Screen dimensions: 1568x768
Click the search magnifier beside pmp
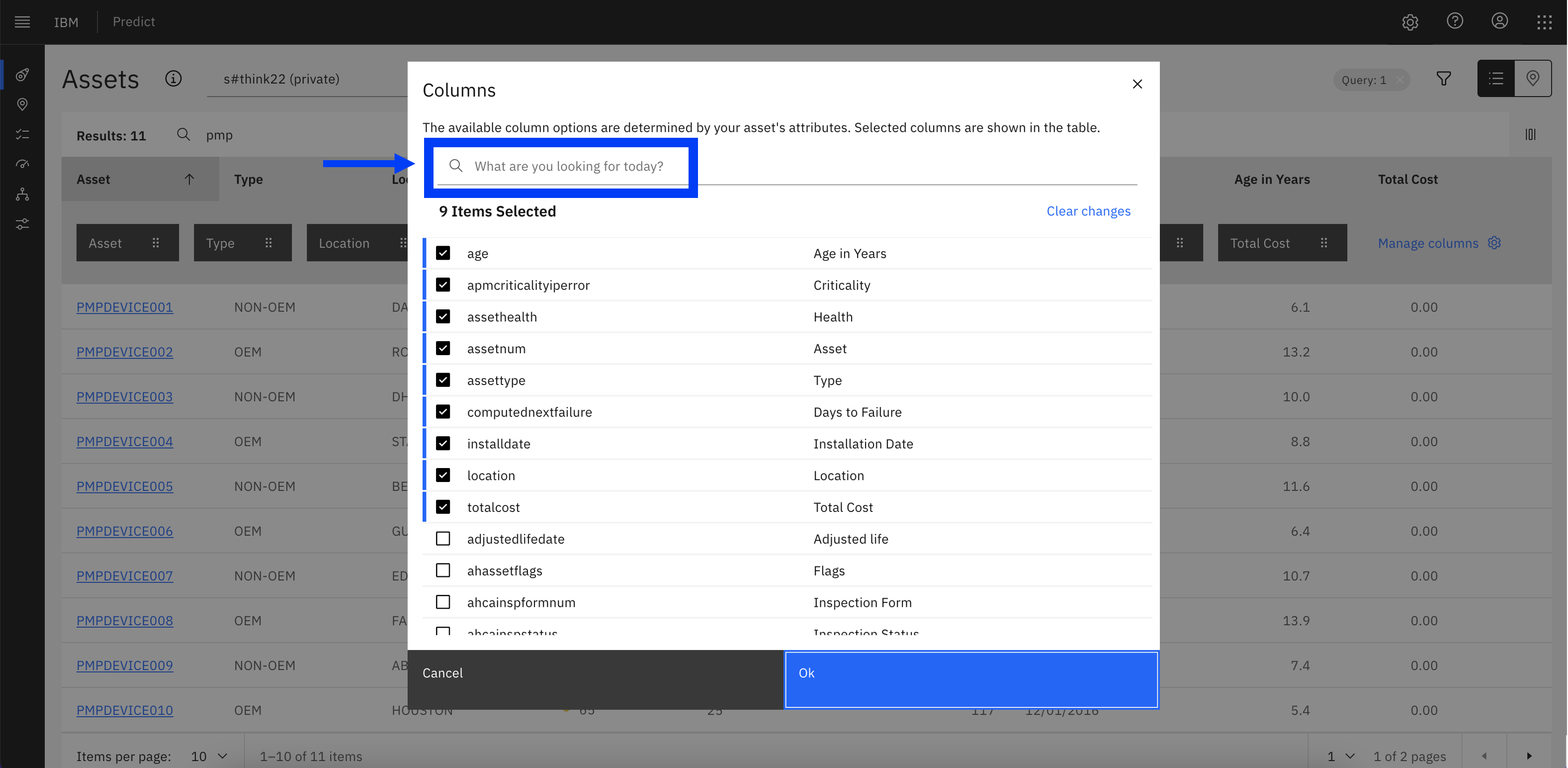click(183, 135)
